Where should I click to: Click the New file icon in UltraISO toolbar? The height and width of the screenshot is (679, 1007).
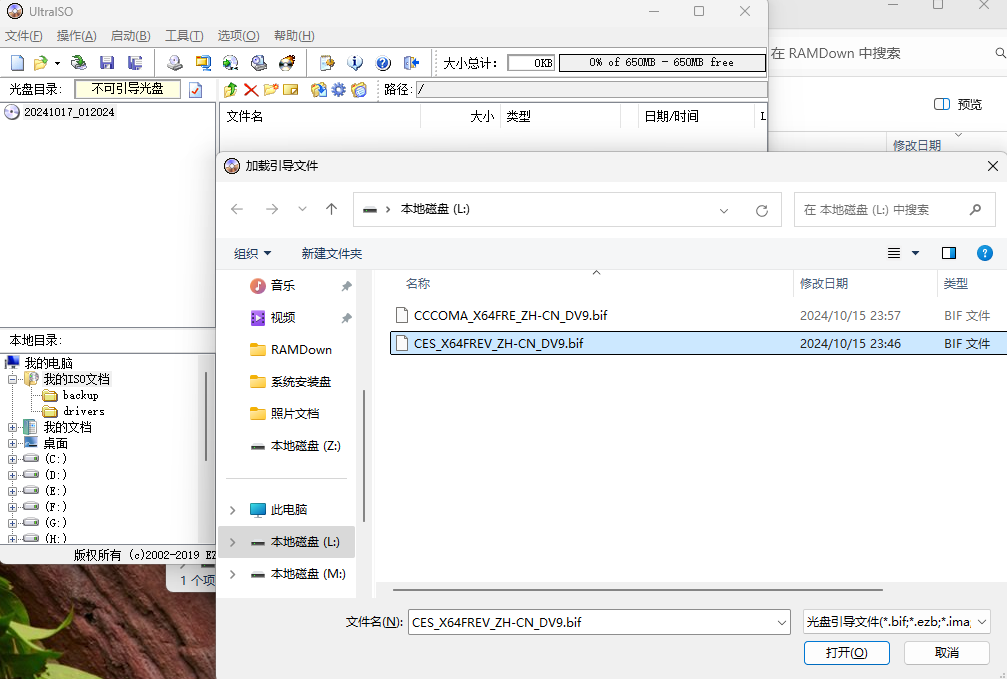[17, 62]
